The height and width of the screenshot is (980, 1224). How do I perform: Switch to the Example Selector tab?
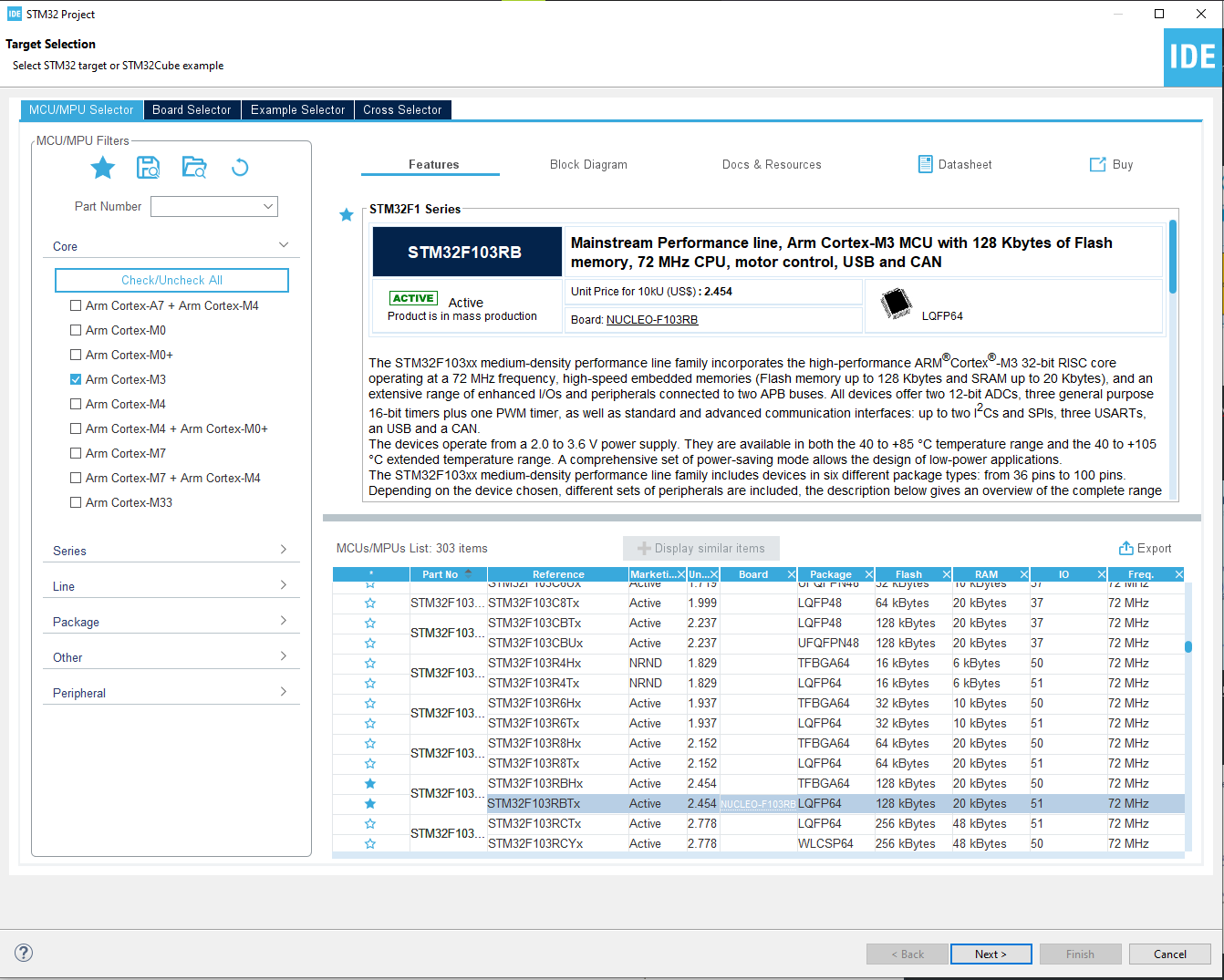tap(298, 109)
